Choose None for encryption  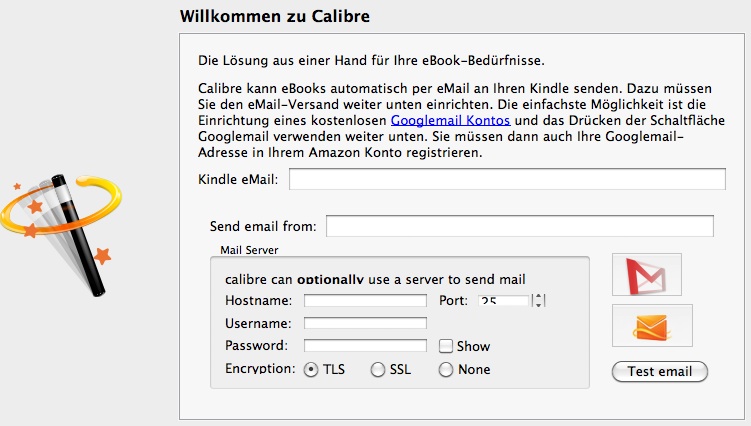[446, 370]
